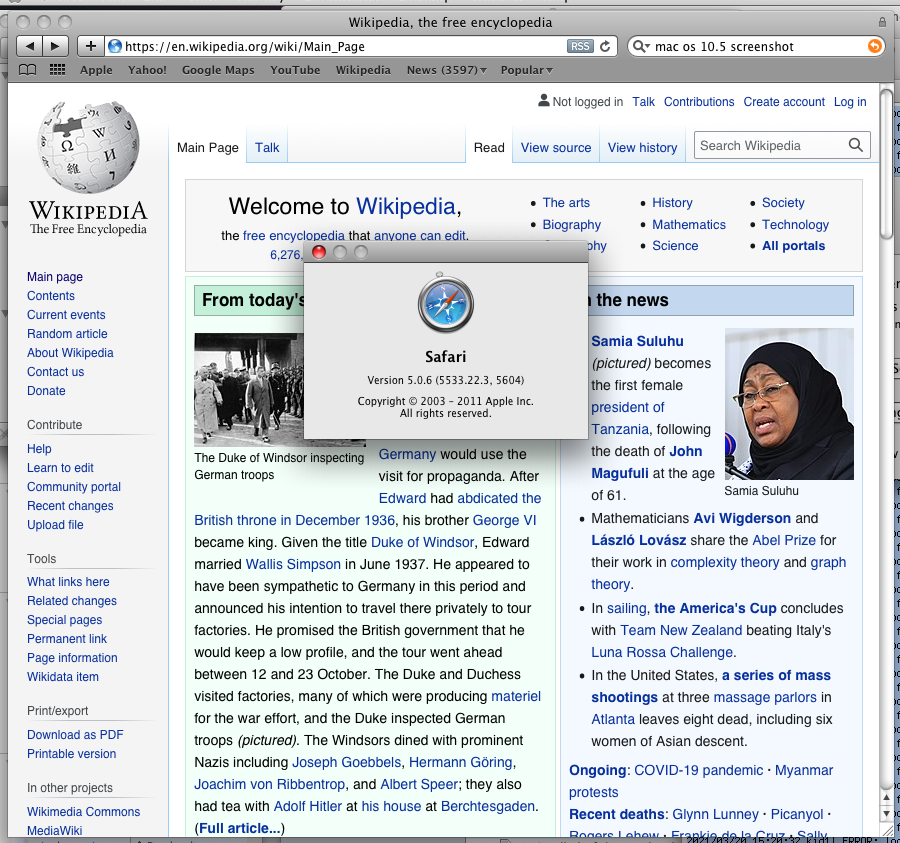Open the Current events sidebar link
900x843 pixels.
click(66, 314)
